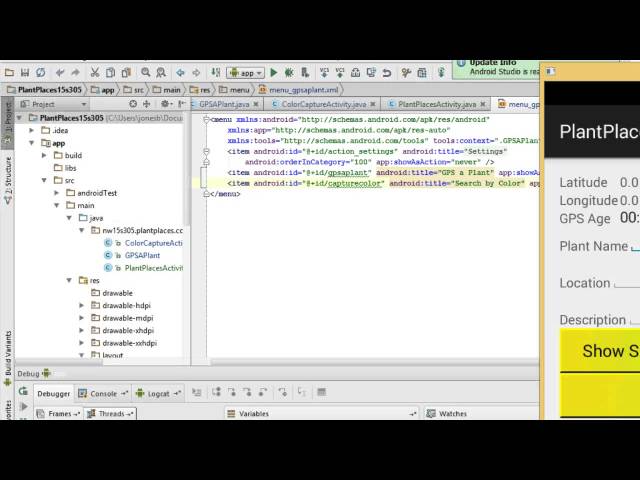Collapse the app module node
This screenshot has height=480, width=640.
coord(31,143)
